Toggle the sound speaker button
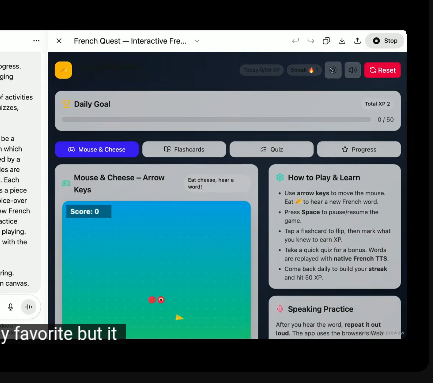This screenshot has height=383, width=433. click(353, 70)
